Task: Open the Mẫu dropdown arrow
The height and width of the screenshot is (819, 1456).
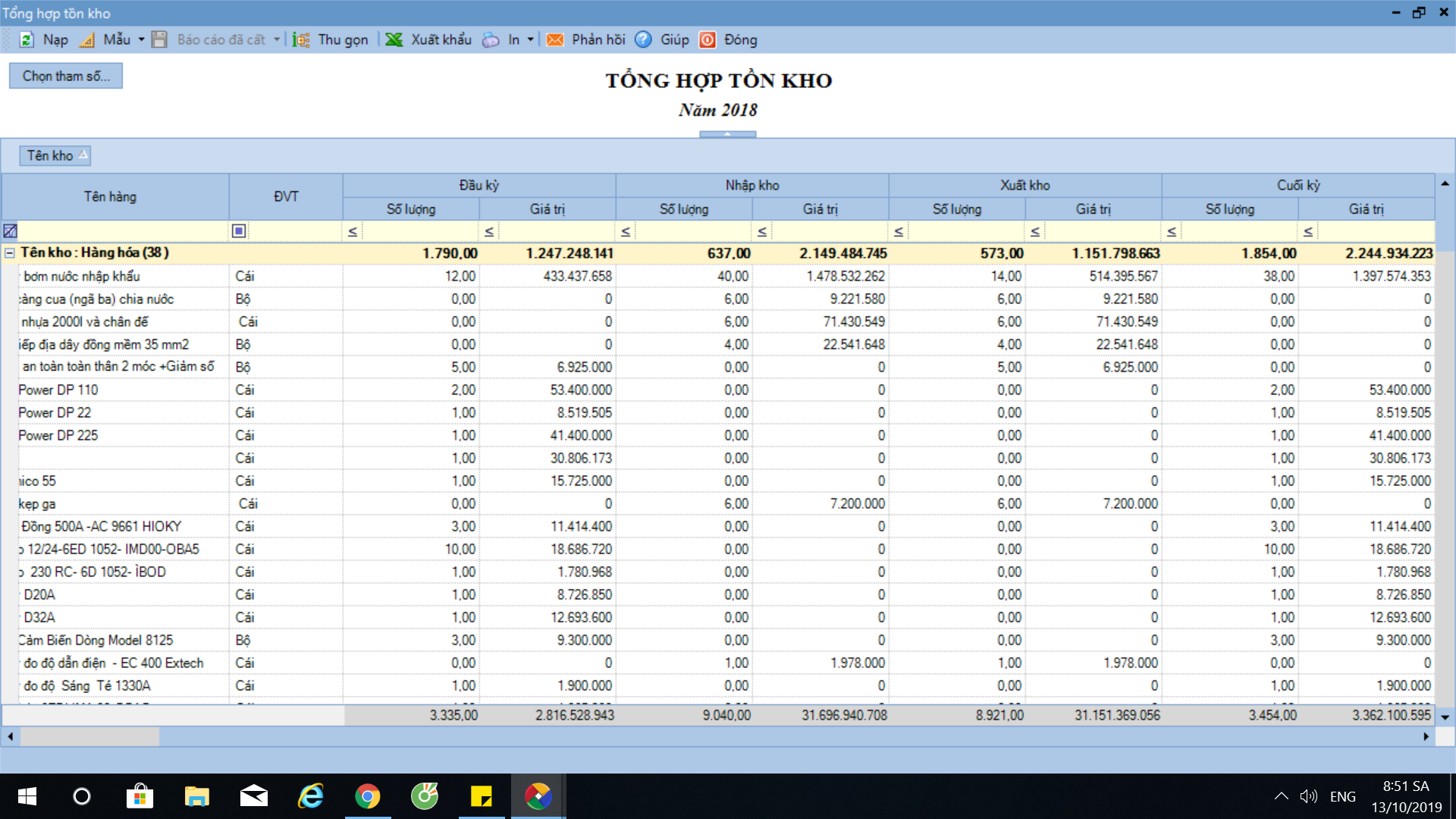Action: (x=141, y=40)
